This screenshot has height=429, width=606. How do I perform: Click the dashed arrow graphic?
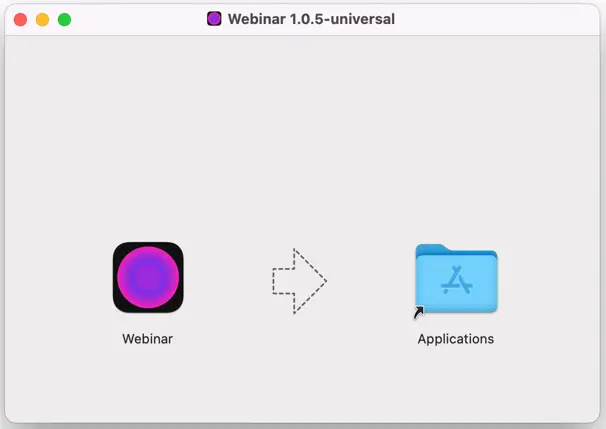pos(299,280)
